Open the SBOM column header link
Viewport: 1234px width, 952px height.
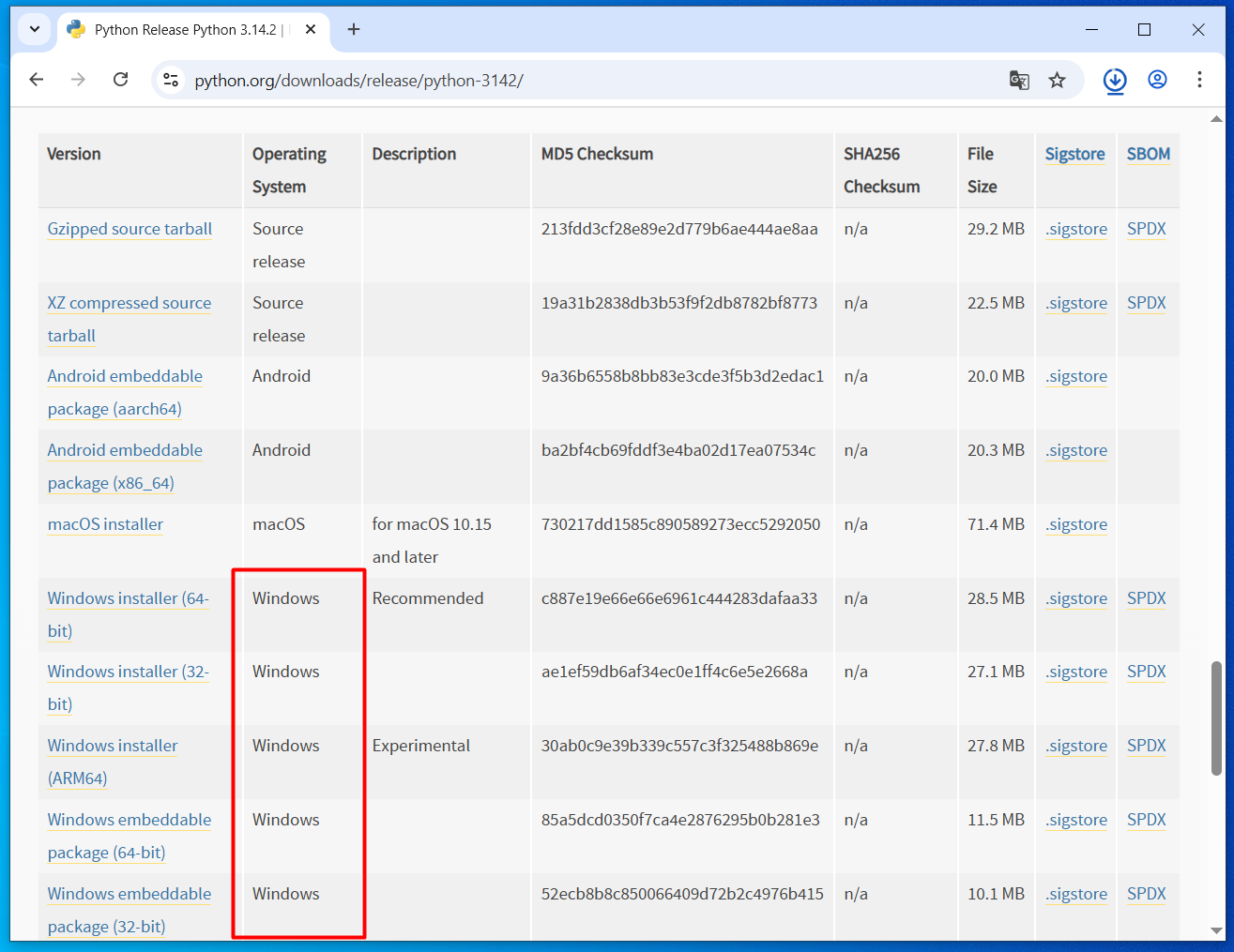tap(1149, 154)
